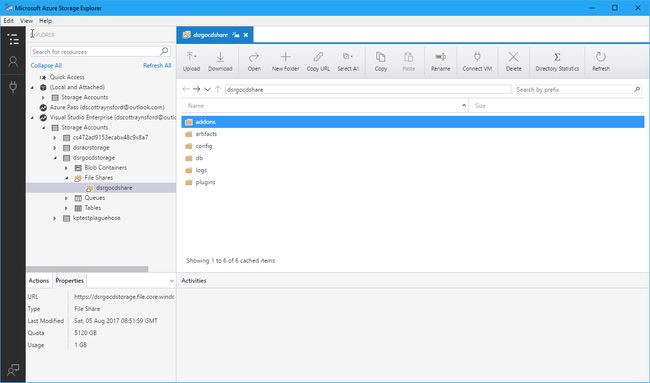650x383 pixels.
Task: Click the Collapse All link
Action: pyautogui.click(x=46, y=65)
